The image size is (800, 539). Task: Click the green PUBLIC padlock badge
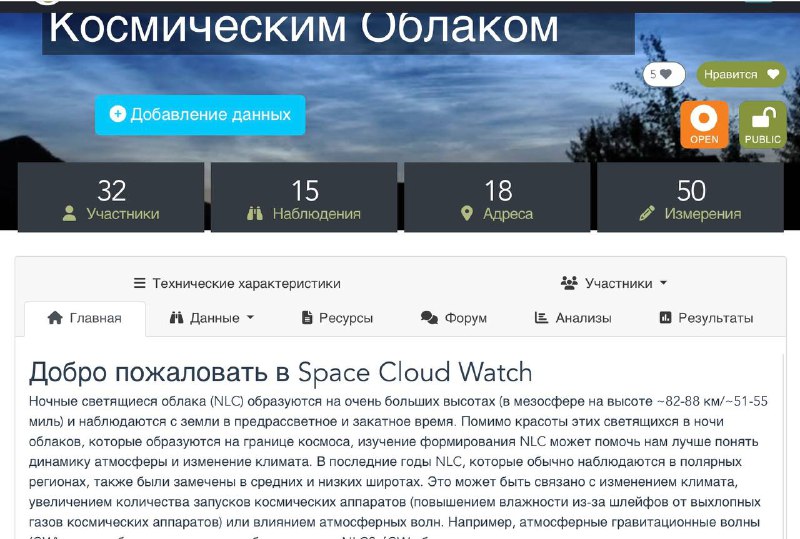point(762,125)
